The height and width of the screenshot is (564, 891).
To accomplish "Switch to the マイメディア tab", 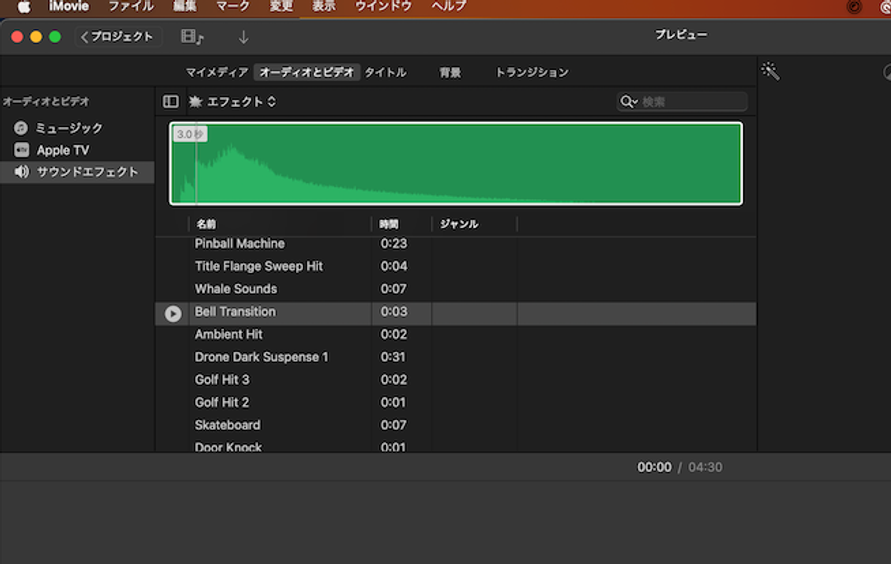I will pos(216,72).
